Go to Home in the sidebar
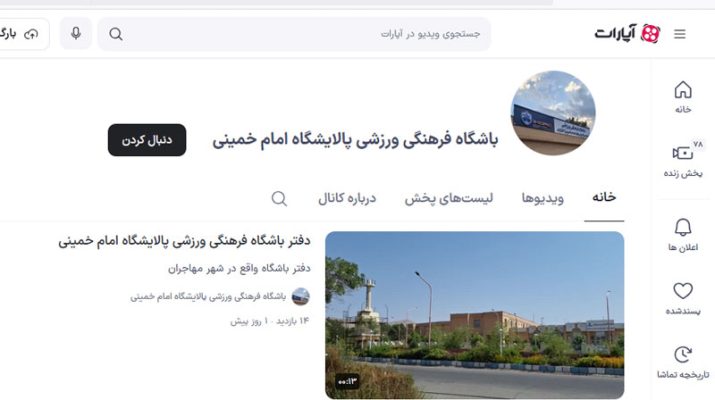The height and width of the screenshot is (400, 715). pos(683,97)
